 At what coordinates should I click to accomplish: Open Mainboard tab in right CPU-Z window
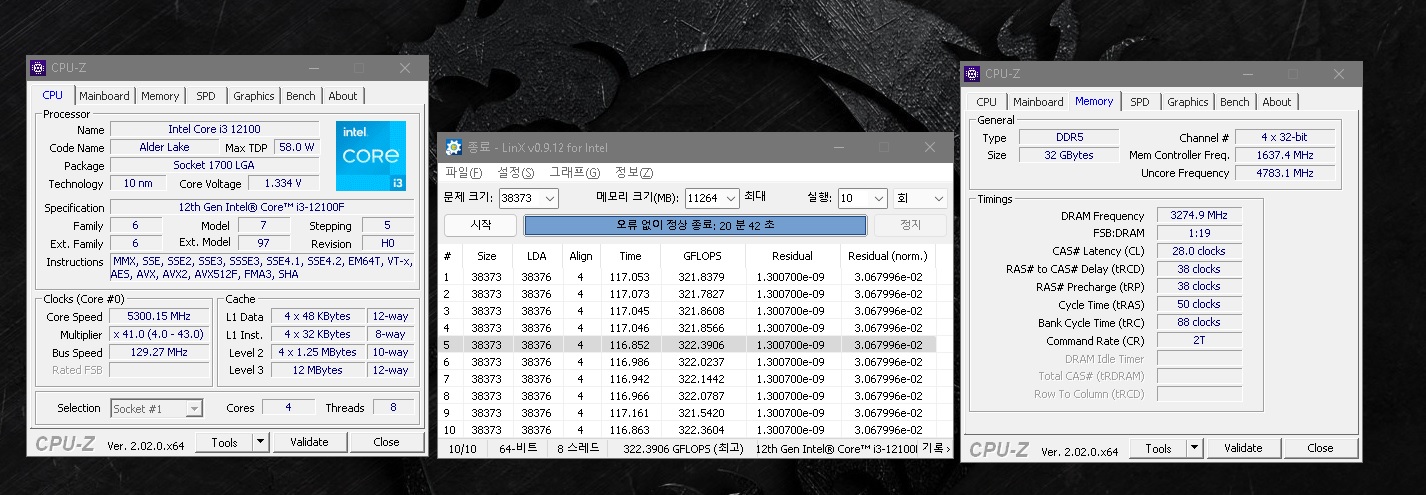[1038, 102]
